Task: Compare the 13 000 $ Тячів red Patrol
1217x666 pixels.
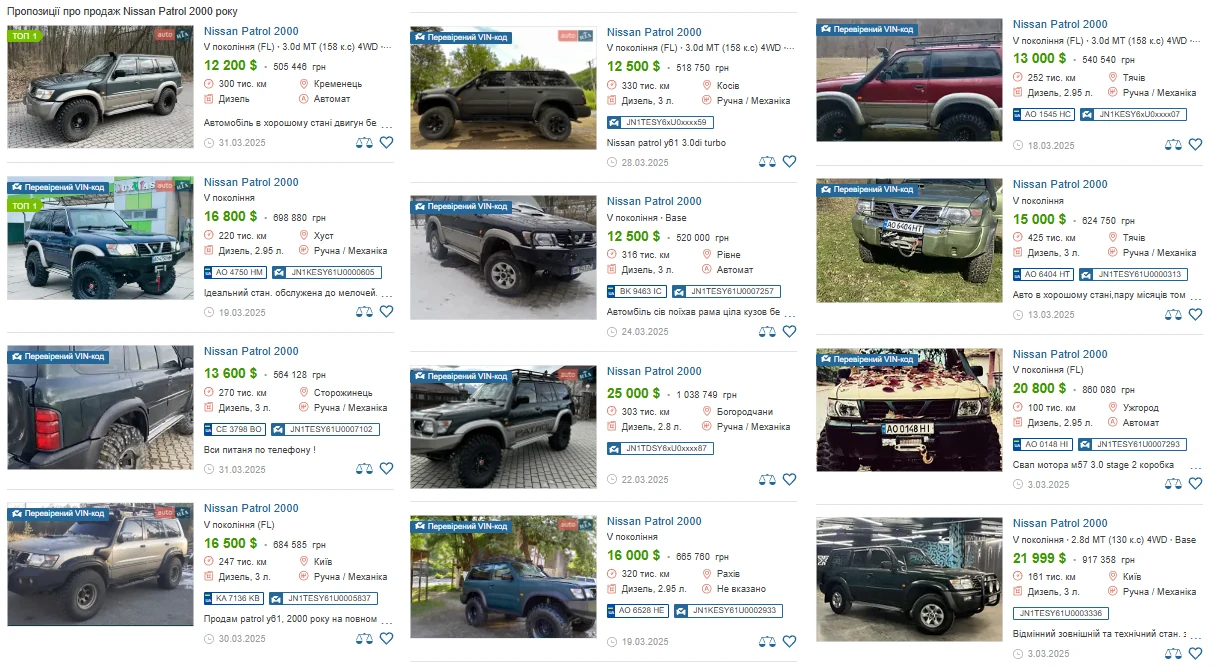Action: tap(1173, 144)
